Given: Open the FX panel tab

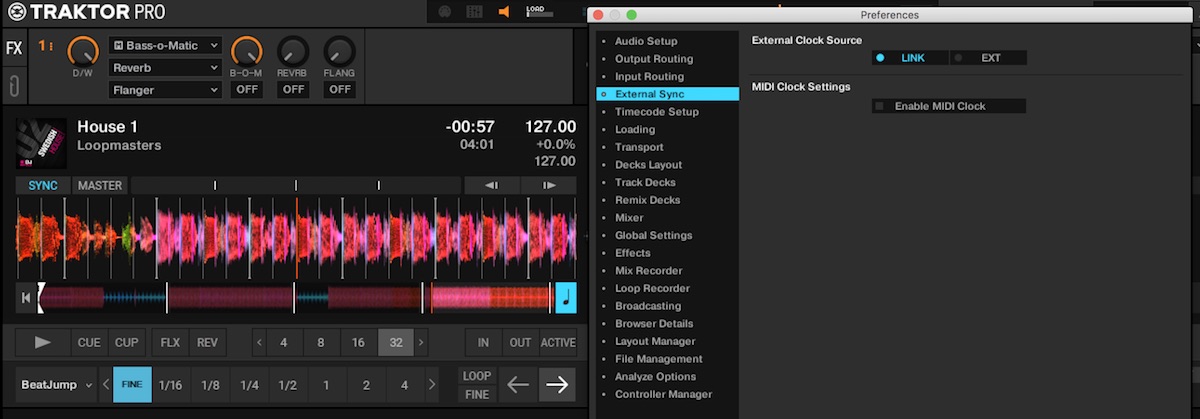Looking at the screenshot, I should click(x=14, y=48).
